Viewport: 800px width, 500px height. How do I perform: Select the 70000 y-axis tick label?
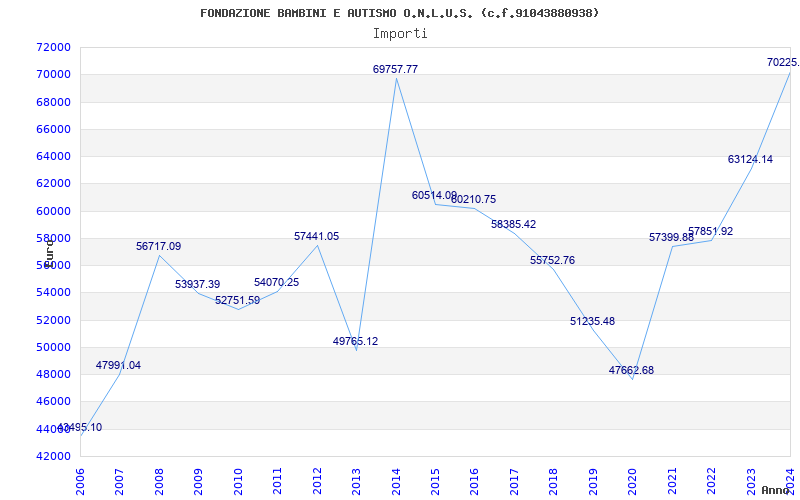[54, 74]
